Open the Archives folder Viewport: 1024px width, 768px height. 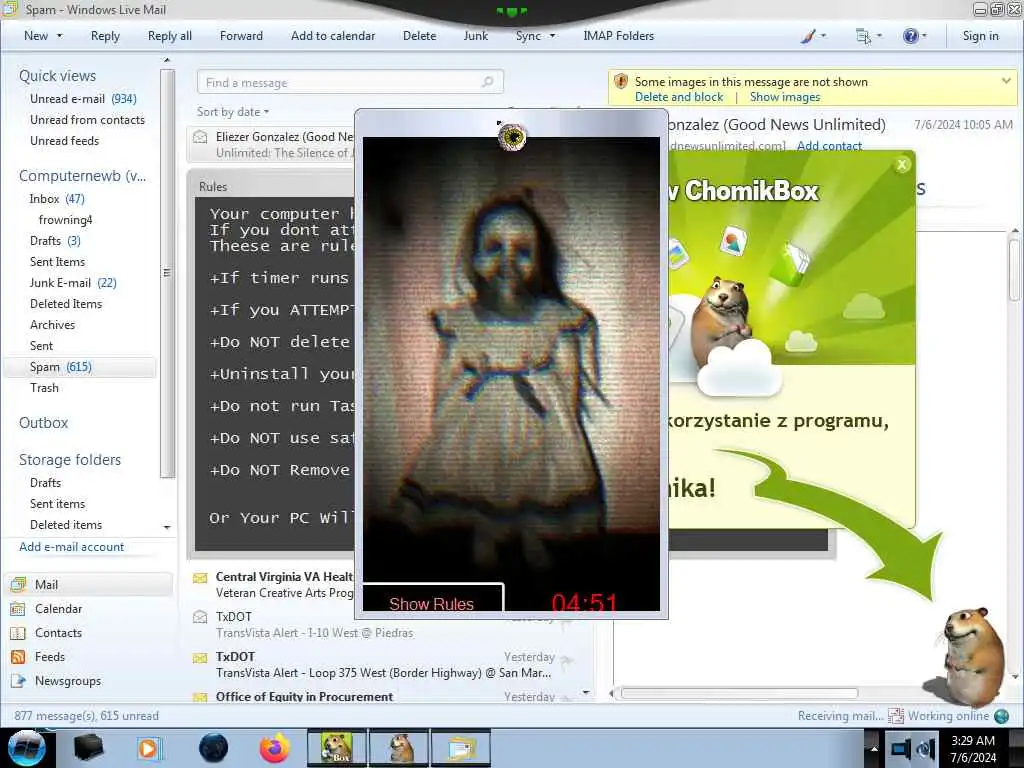pos(52,325)
